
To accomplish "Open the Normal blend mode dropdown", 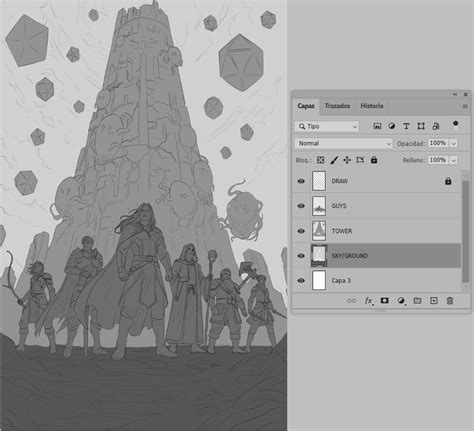I will [x=344, y=143].
